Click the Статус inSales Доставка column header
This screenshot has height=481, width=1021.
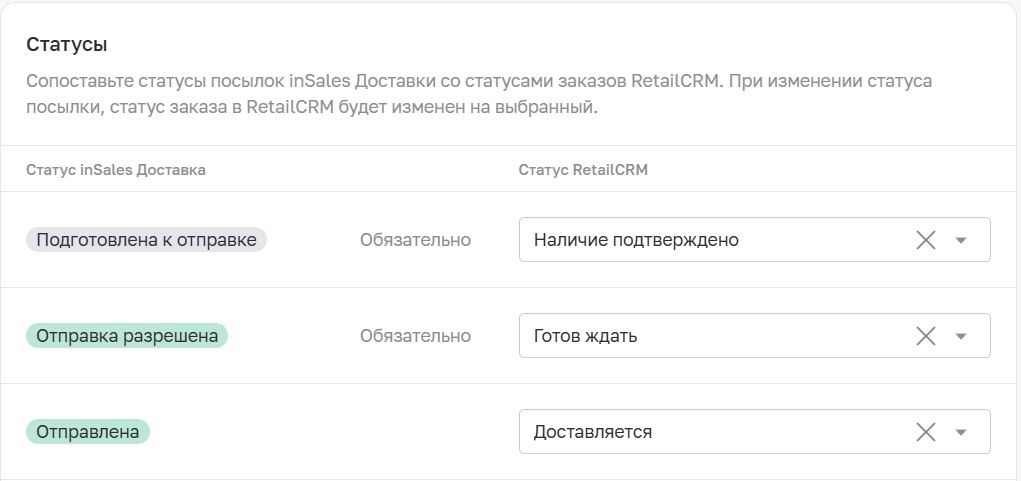click(x=116, y=170)
